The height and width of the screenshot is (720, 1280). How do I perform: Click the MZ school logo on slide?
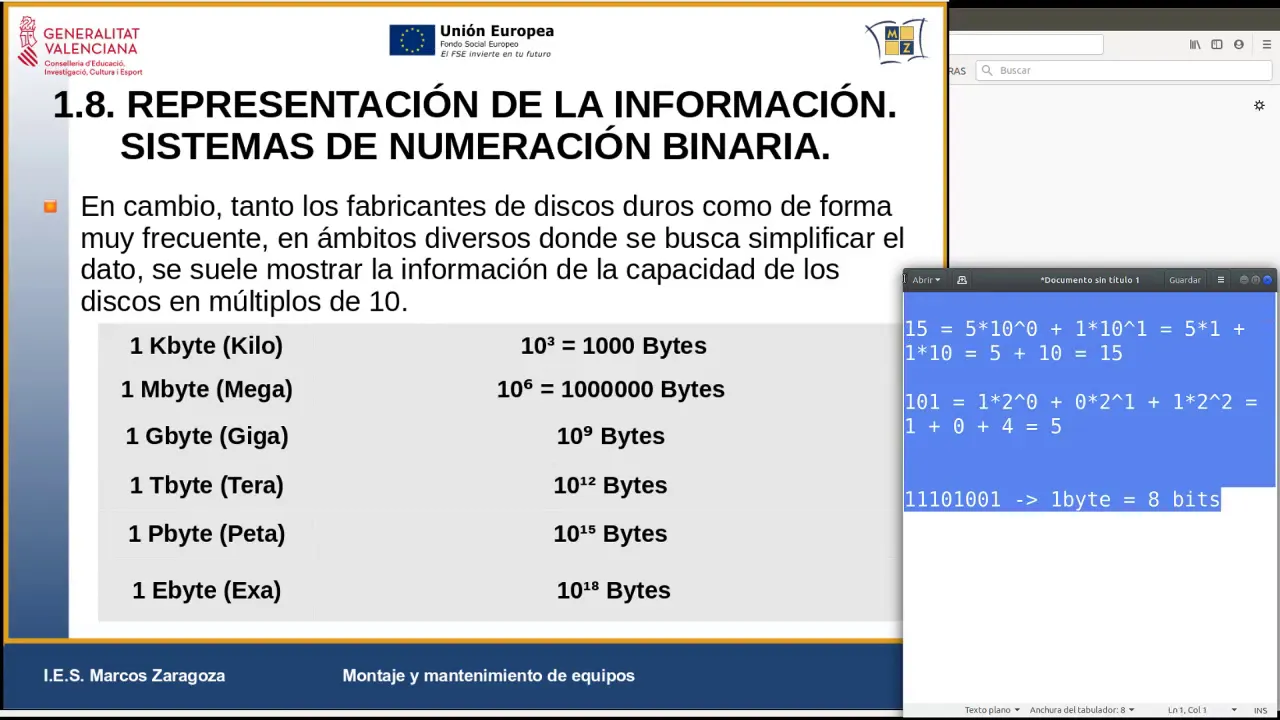point(896,41)
